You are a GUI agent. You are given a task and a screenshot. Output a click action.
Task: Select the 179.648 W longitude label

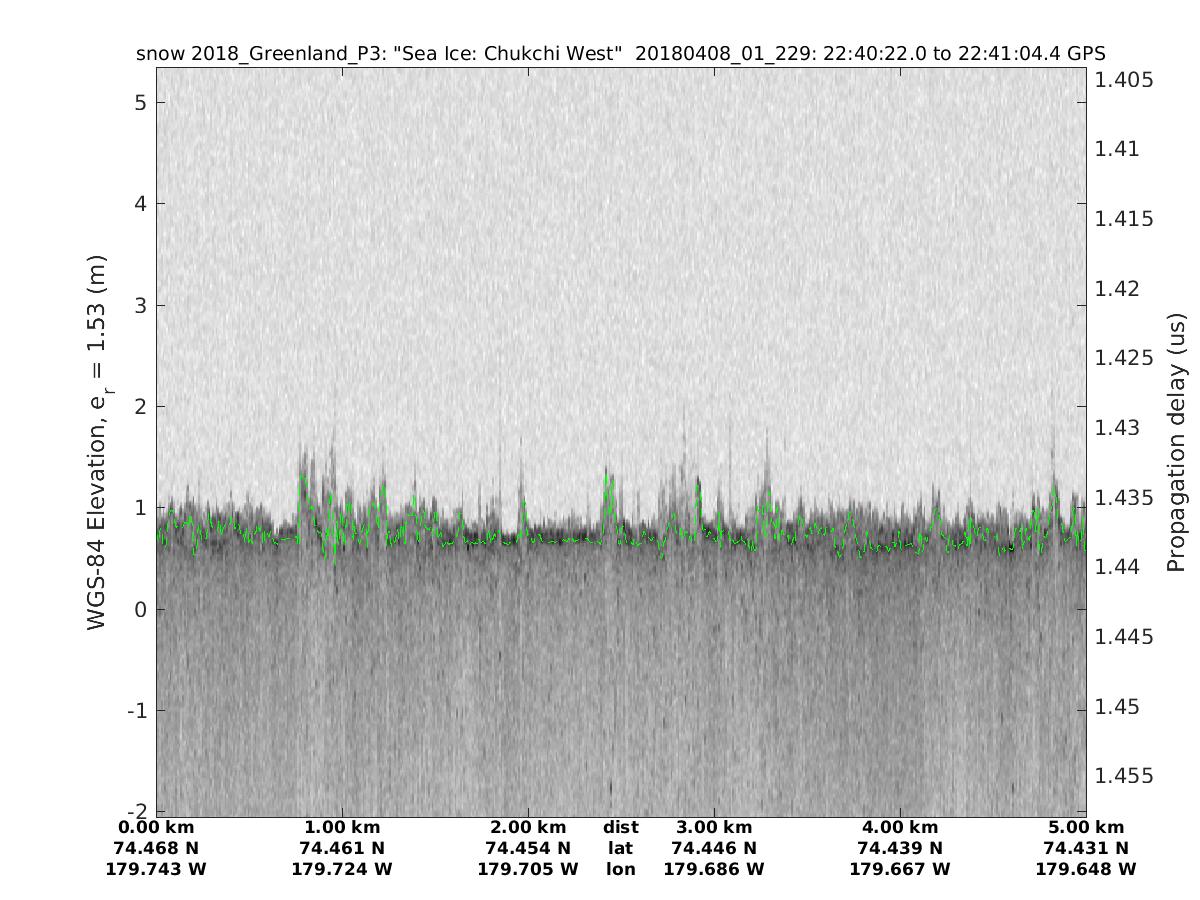pos(1086,869)
